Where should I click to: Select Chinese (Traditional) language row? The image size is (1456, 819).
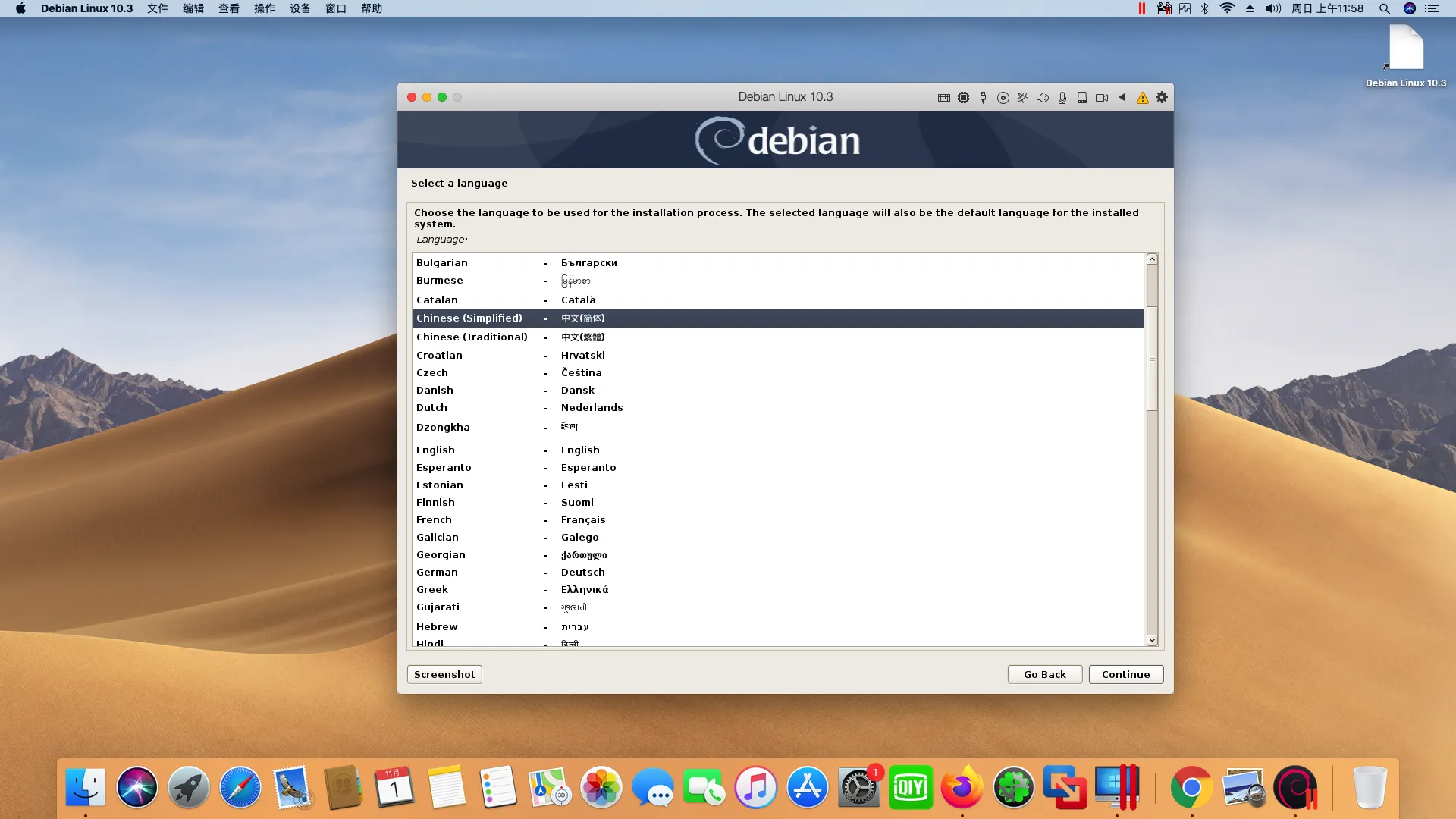point(779,337)
